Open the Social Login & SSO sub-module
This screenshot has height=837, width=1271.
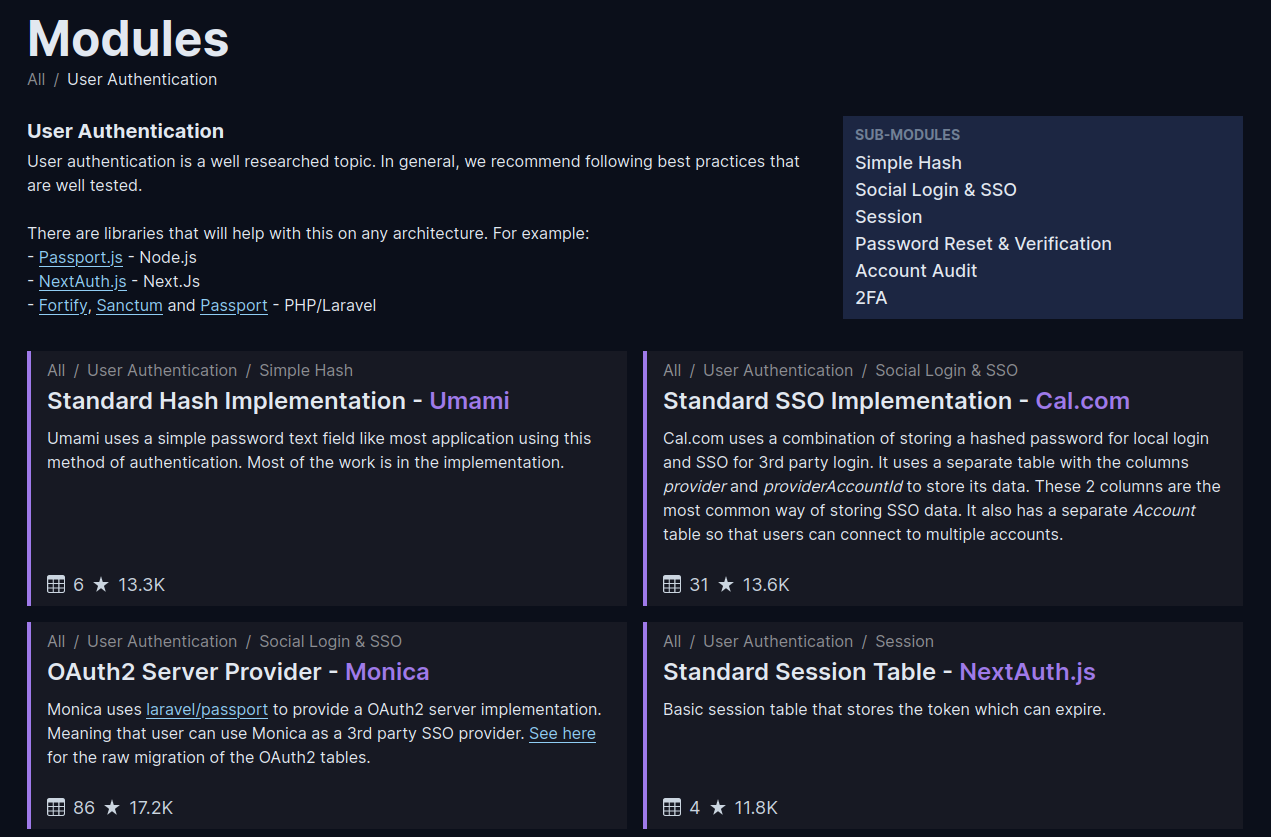936,190
